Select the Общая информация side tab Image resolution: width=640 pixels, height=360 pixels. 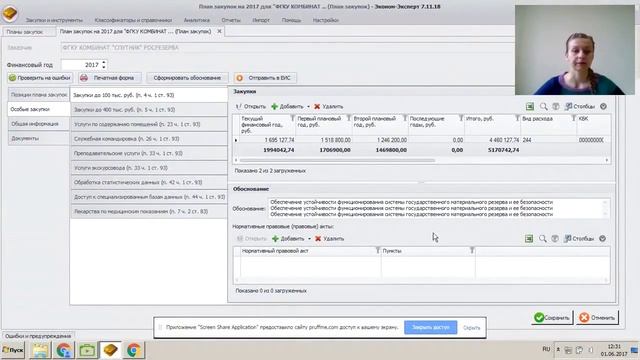[x=39, y=124]
